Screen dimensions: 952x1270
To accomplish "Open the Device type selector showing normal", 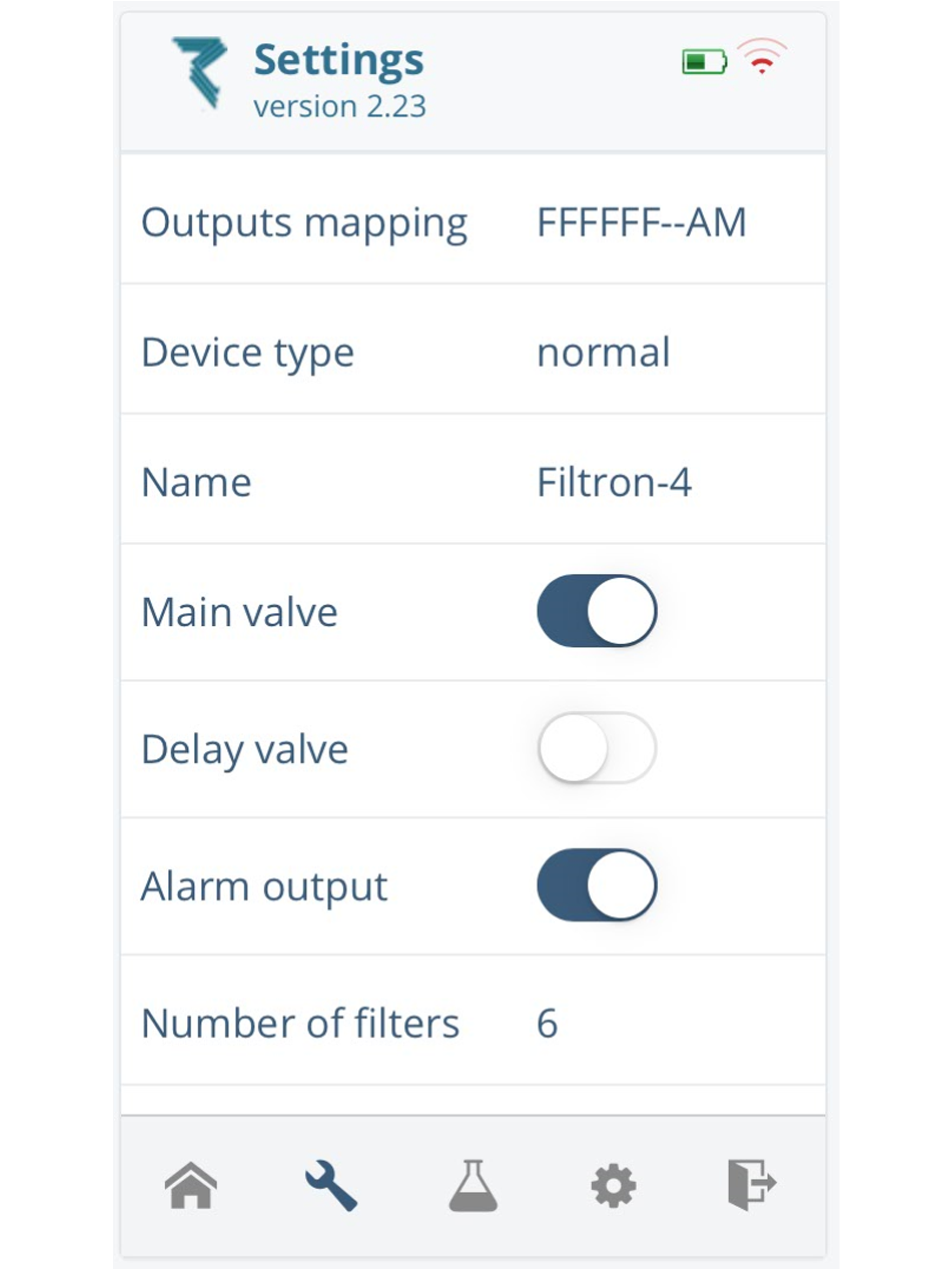I will pos(604,352).
